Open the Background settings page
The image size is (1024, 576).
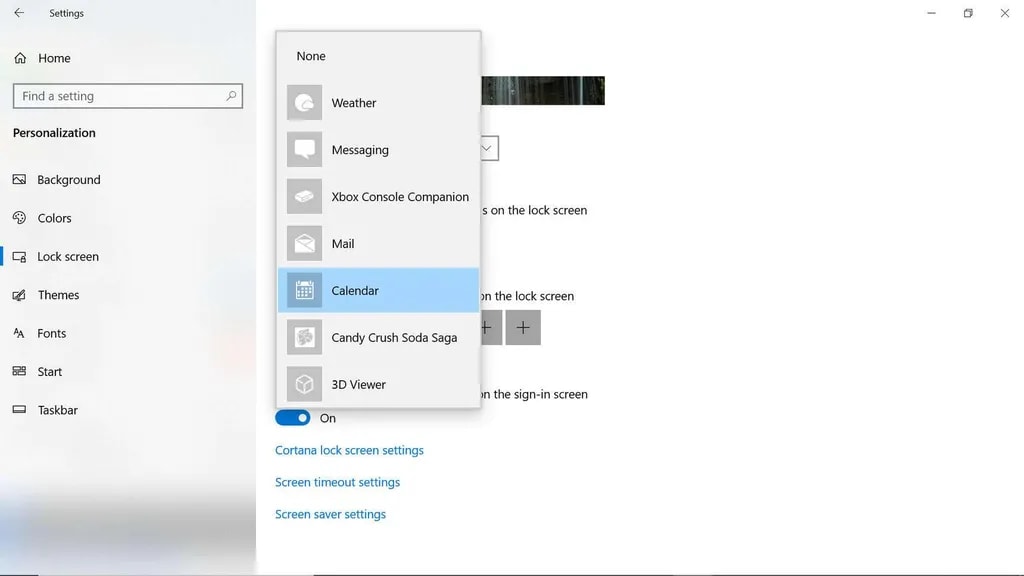tap(68, 180)
